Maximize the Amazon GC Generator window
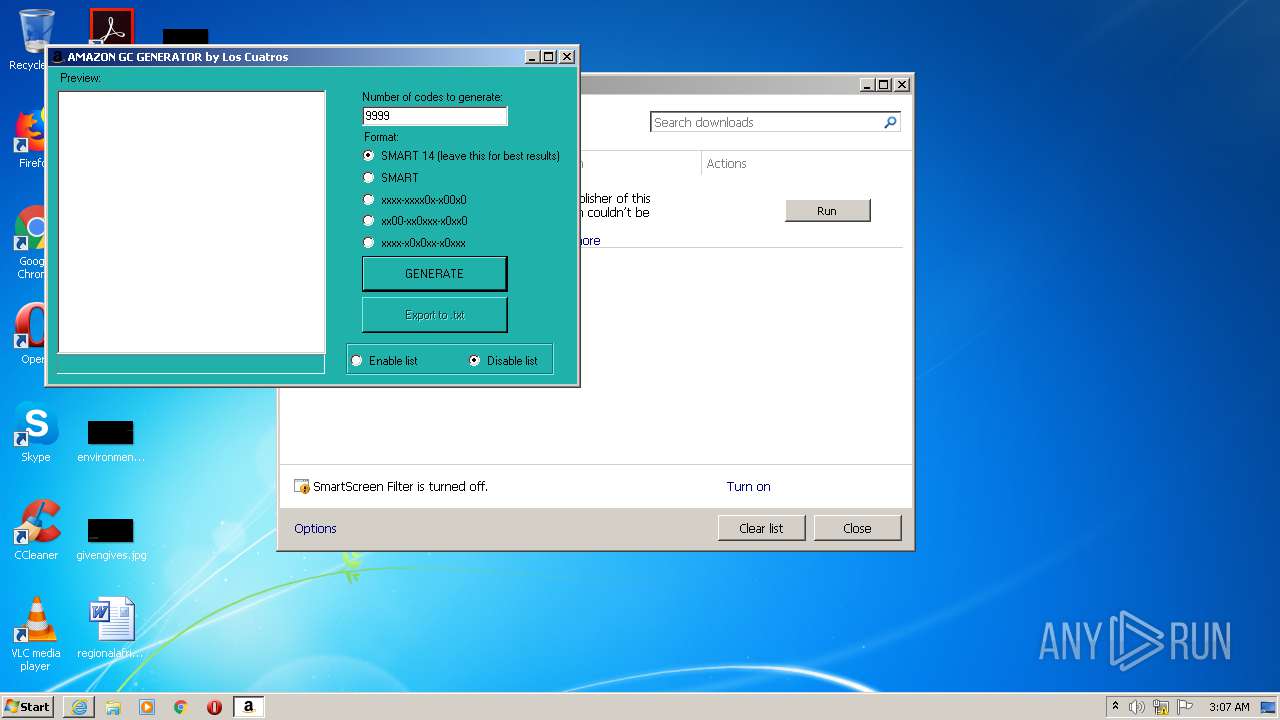Image resolution: width=1280 pixels, height=720 pixels. (548, 57)
